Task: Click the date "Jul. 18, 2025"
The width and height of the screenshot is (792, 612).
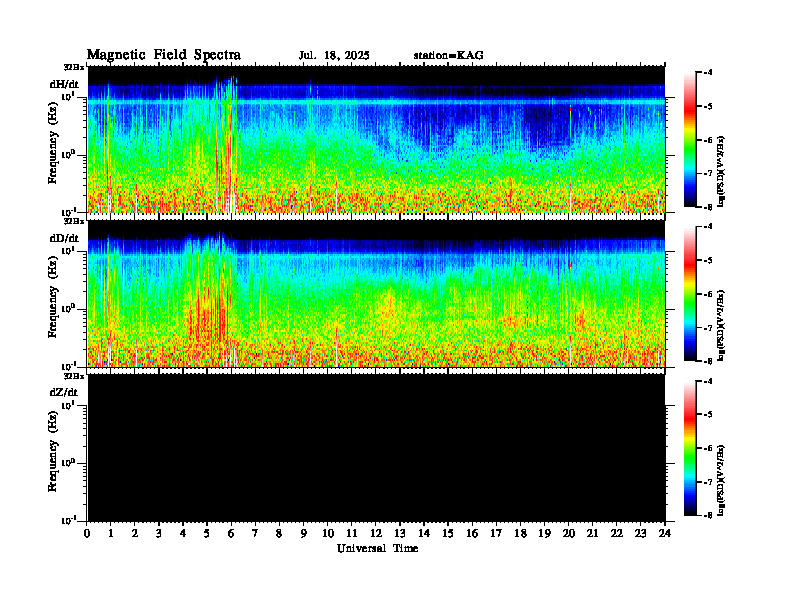Action: [x=334, y=56]
